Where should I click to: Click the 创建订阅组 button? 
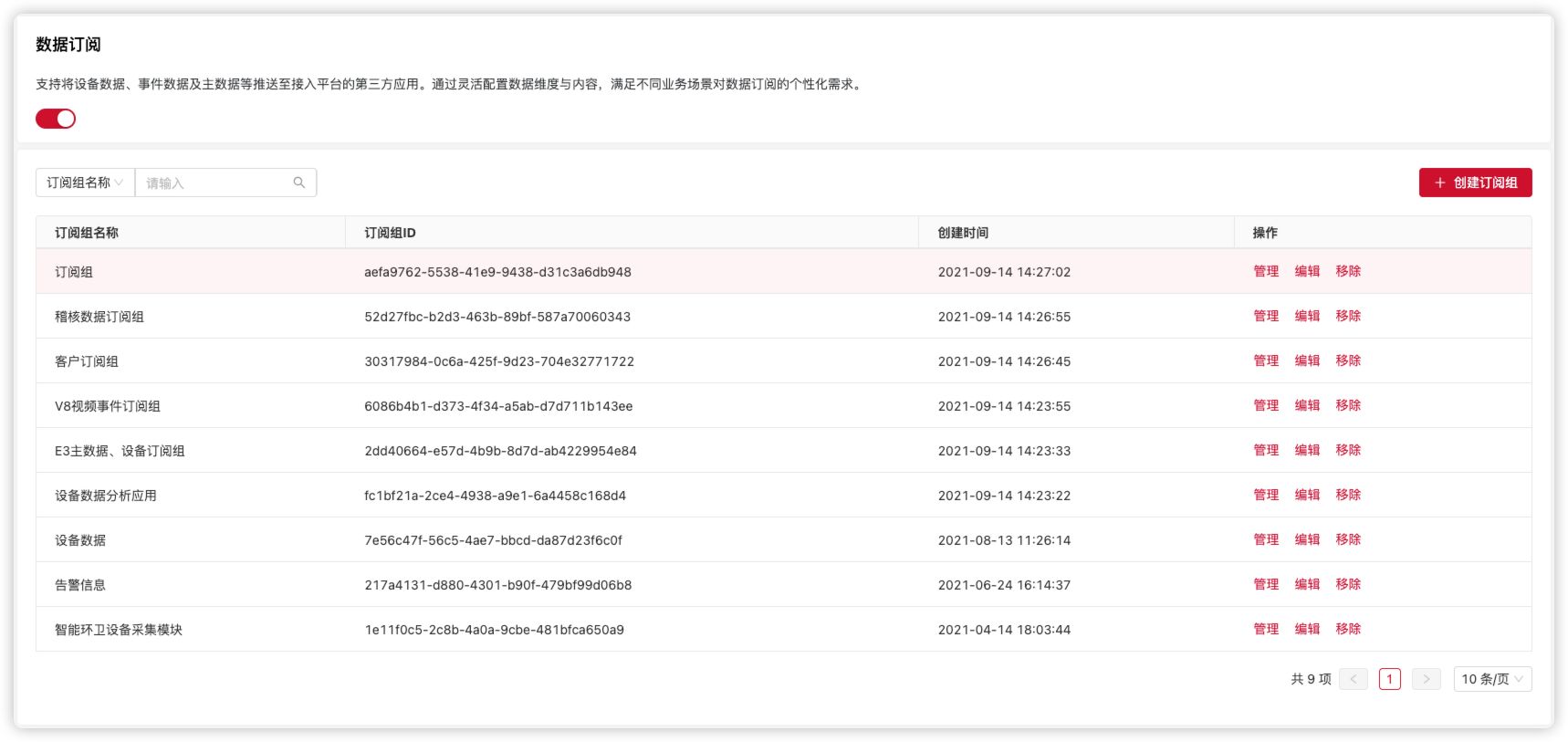tap(1475, 183)
